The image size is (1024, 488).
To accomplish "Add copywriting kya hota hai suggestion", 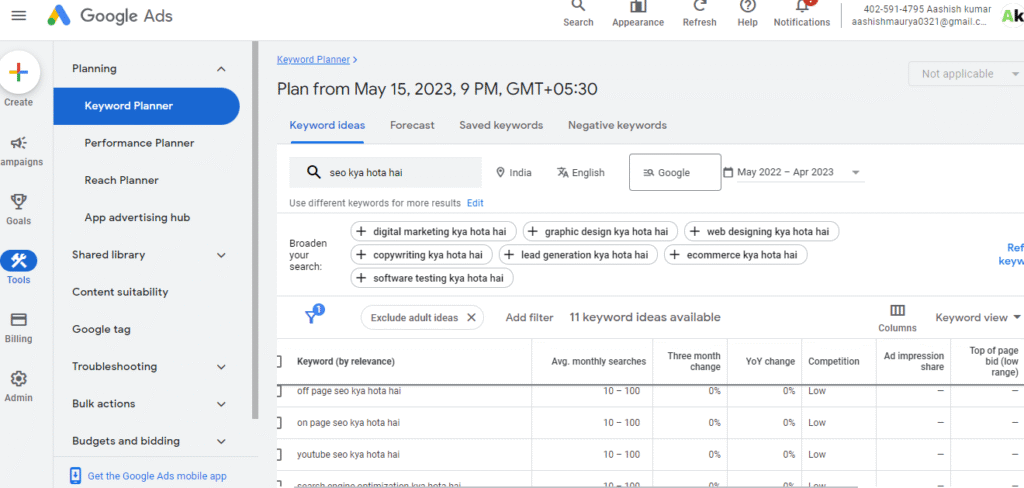I will pos(422,255).
